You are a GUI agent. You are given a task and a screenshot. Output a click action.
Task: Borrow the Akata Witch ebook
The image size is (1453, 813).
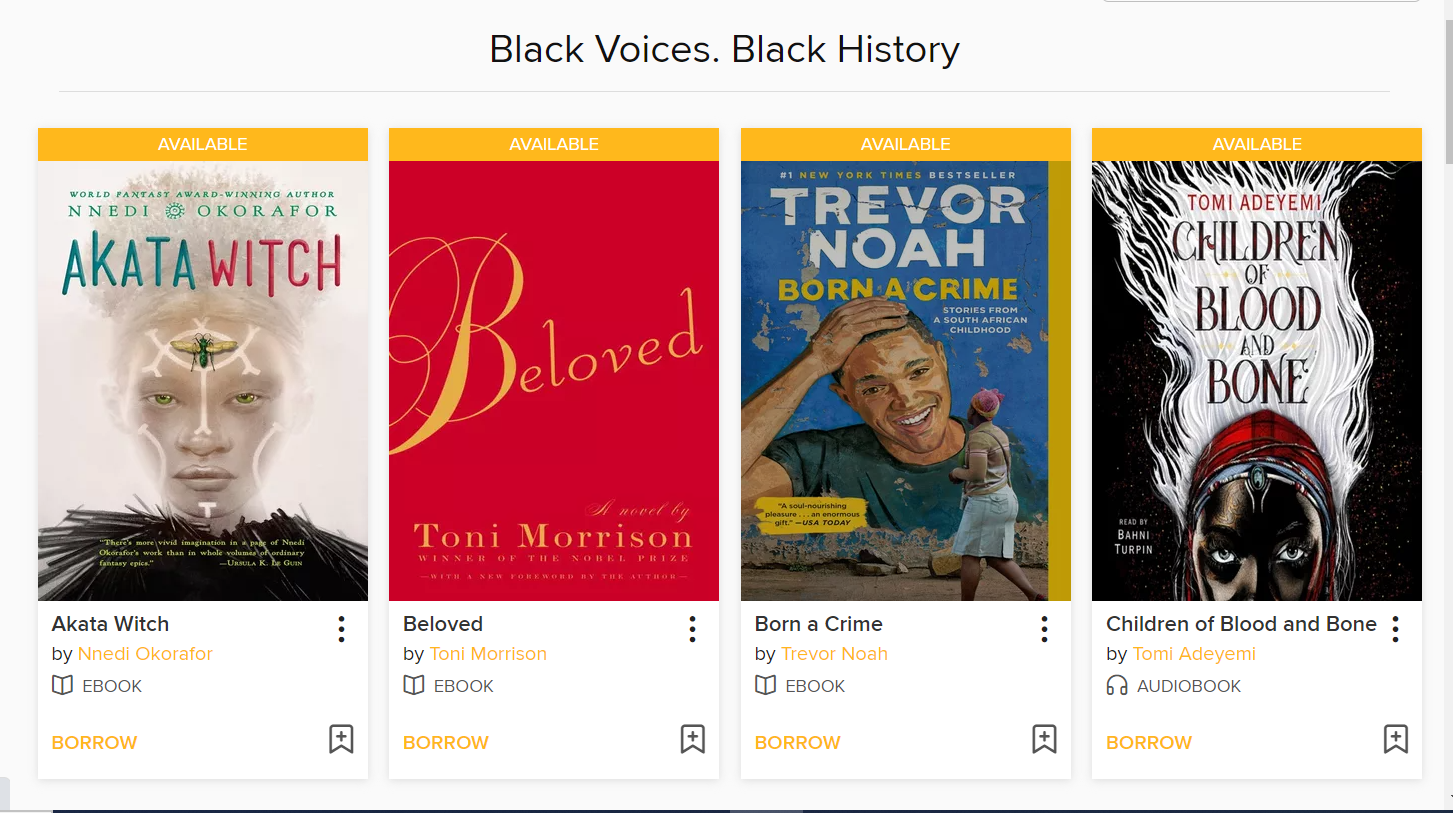click(x=94, y=743)
